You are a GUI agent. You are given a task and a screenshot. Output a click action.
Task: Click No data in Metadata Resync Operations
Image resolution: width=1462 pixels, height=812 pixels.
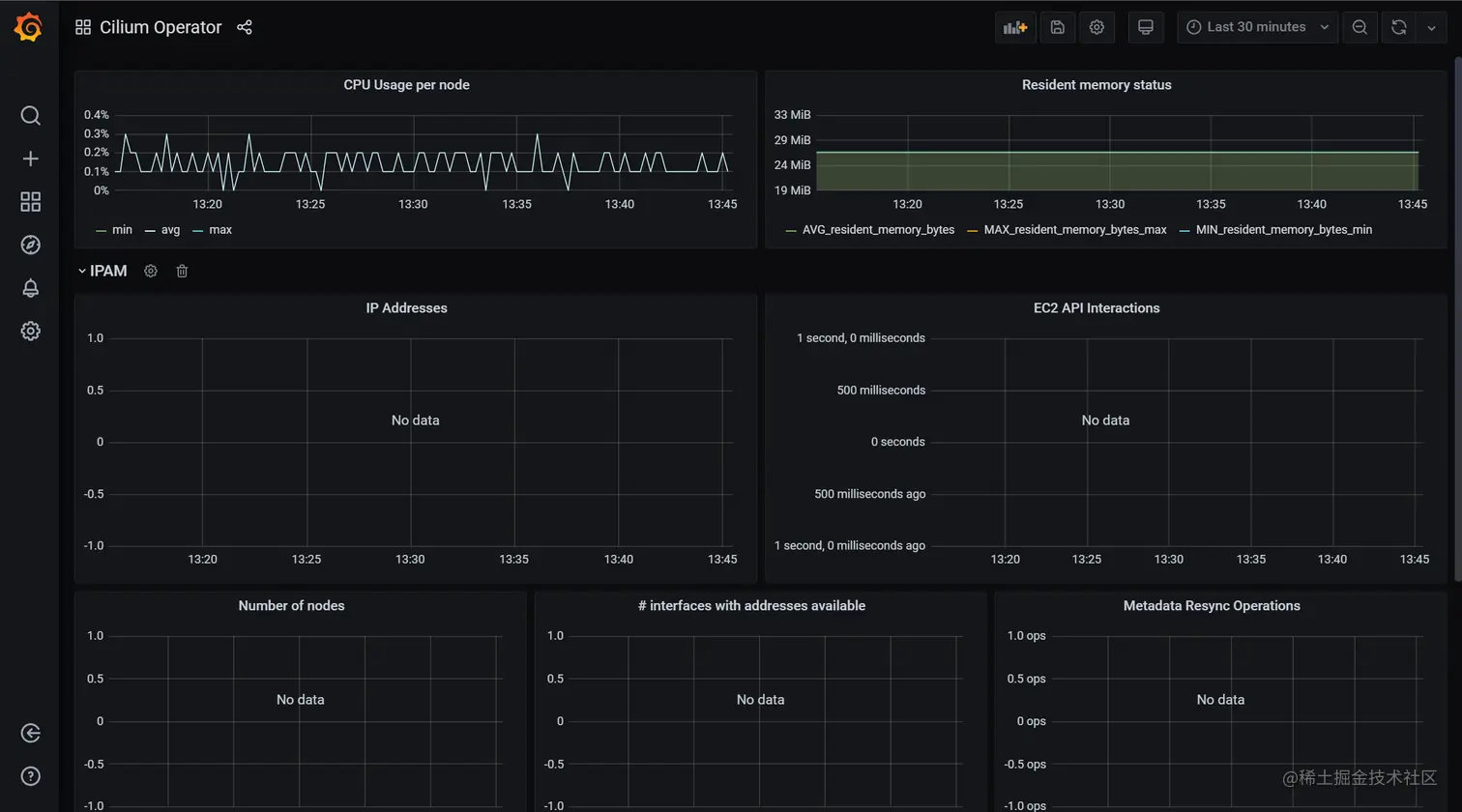pyautogui.click(x=1220, y=700)
